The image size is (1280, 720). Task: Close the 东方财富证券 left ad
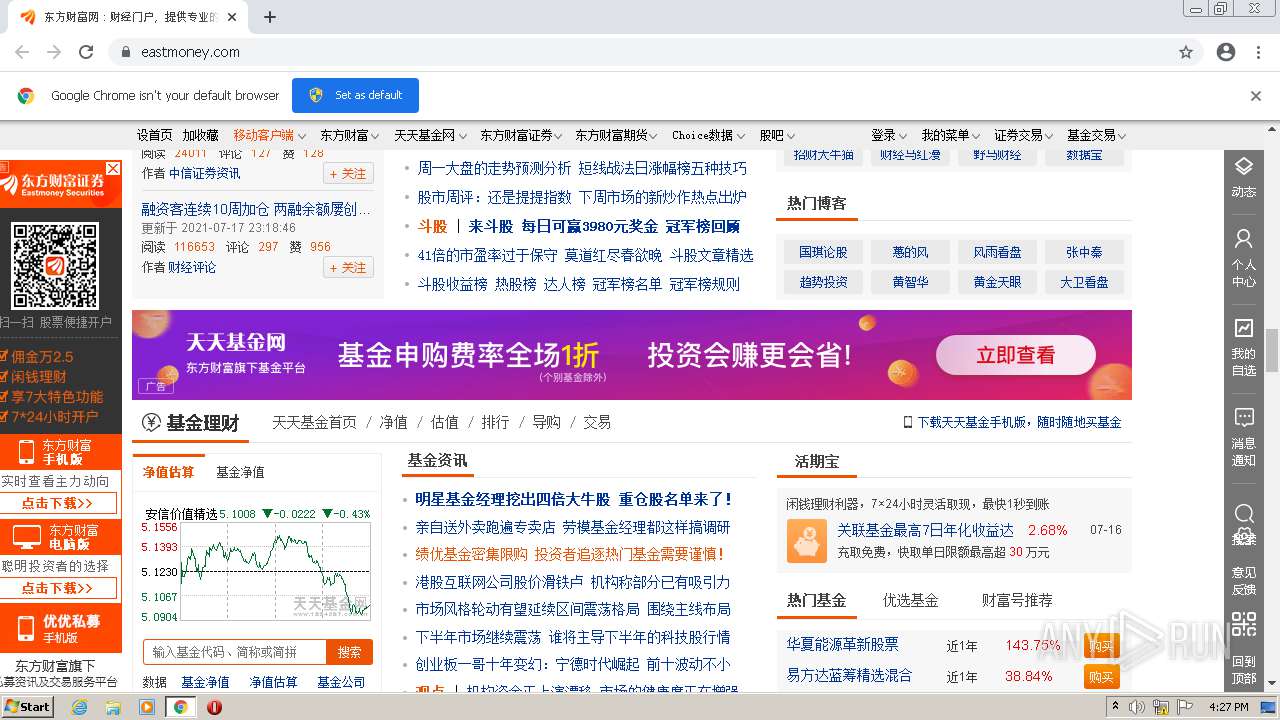click(x=113, y=168)
